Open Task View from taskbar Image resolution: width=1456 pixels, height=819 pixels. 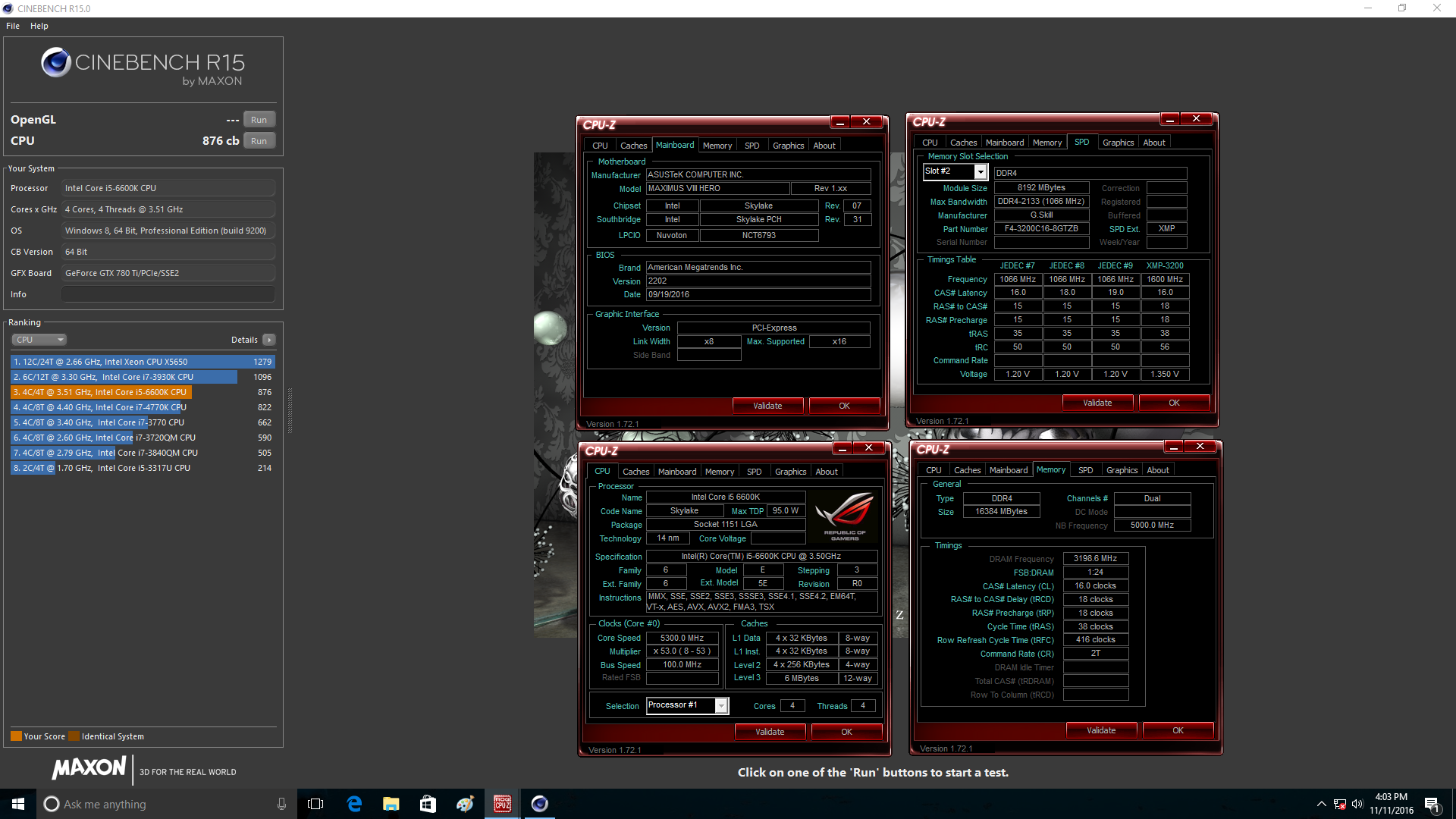(315, 804)
